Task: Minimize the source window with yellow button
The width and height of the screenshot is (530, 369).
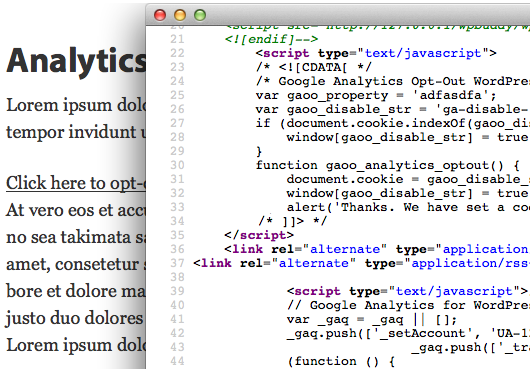Action: 180,15
